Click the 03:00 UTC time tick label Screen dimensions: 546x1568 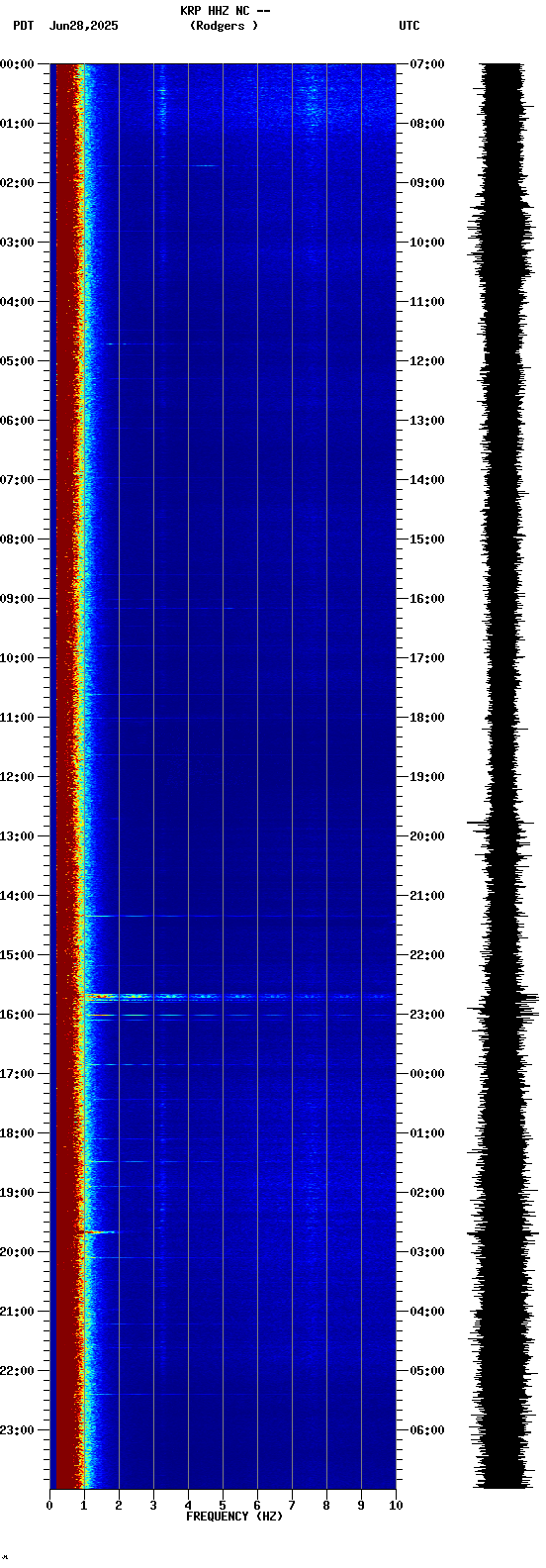[x=427, y=1252]
